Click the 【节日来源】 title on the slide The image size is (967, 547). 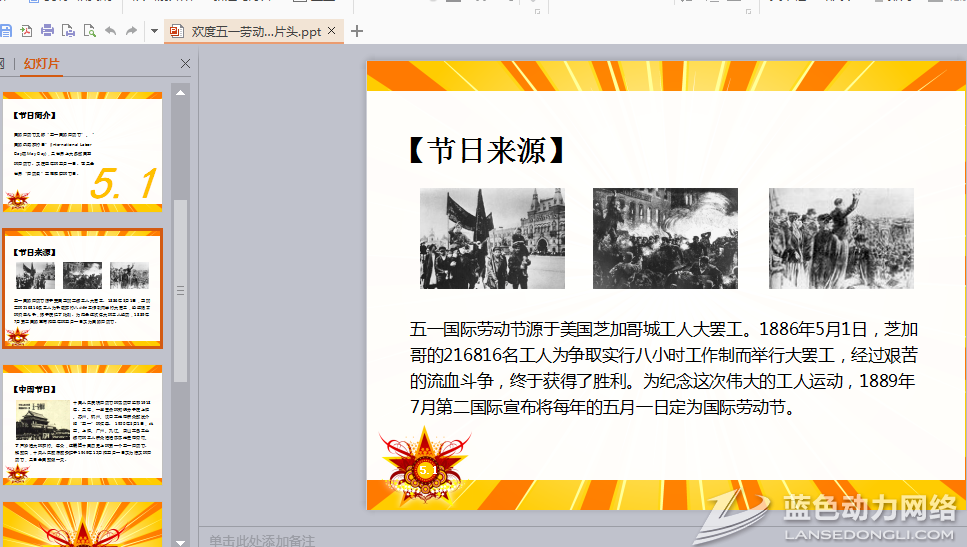point(487,150)
